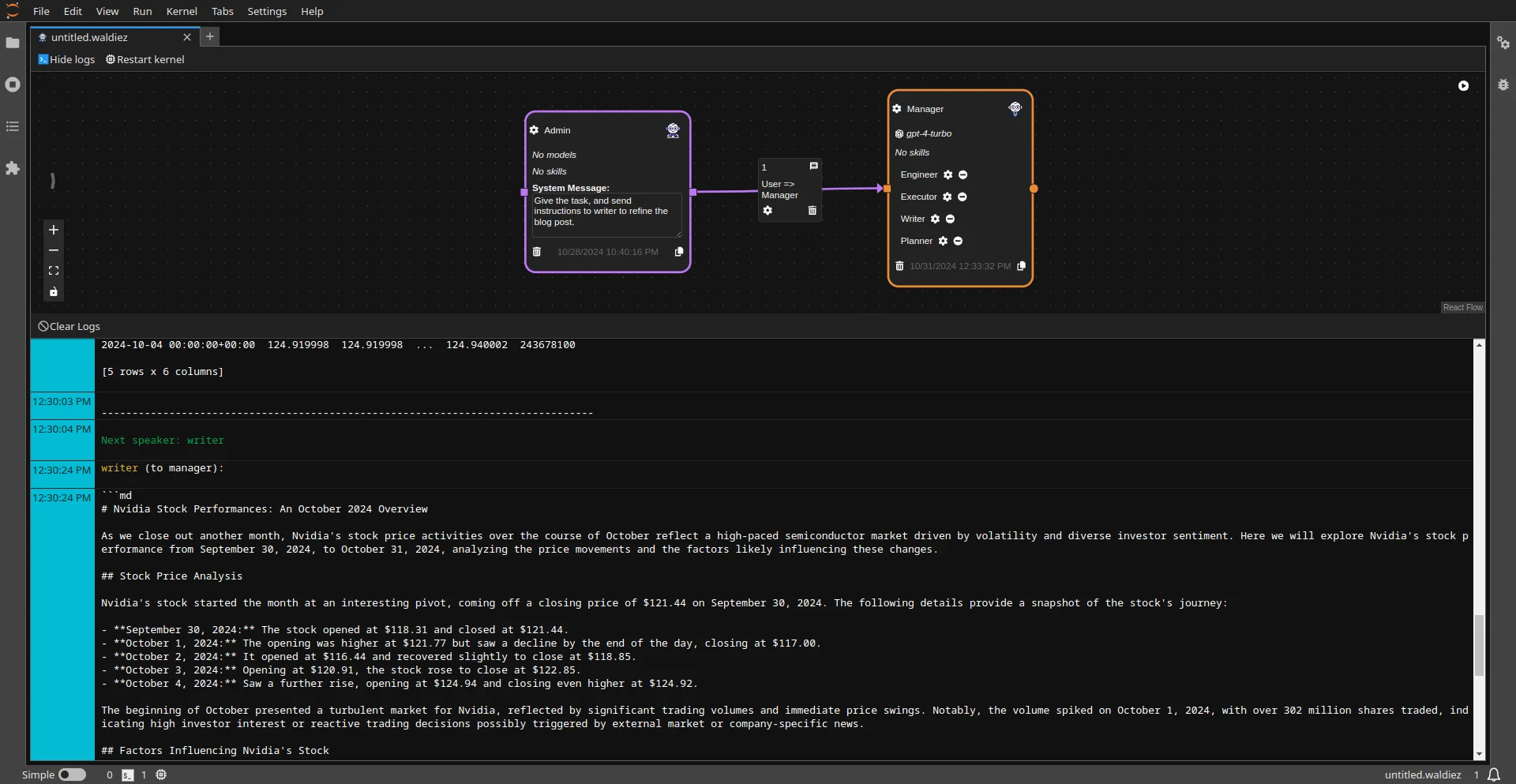Click the JupyterLab logo icon
This screenshot has width=1516, height=784.
pyautogui.click(x=13, y=11)
